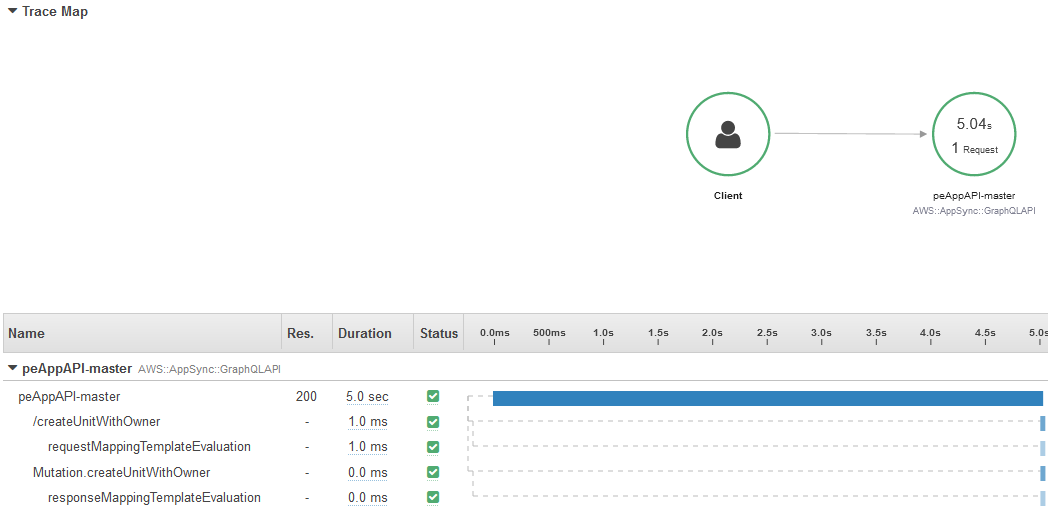Click the timeline bar for responseMappingTemplateEvaluation
Screen dimensions: 1048x512
pos(1042,499)
